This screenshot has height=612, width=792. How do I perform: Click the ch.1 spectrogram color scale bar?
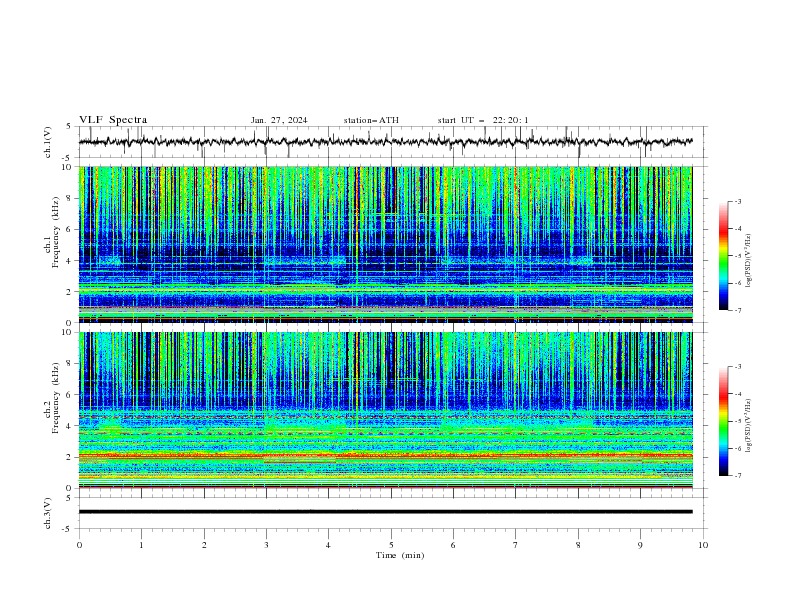pyautogui.click(x=723, y=255)
